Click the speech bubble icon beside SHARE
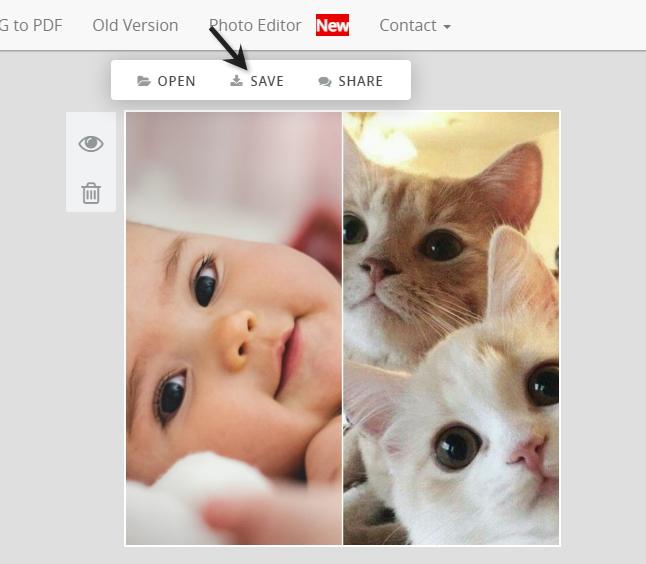Image resolution: width=646 pixels, height=564 pixels. point(325,82)
